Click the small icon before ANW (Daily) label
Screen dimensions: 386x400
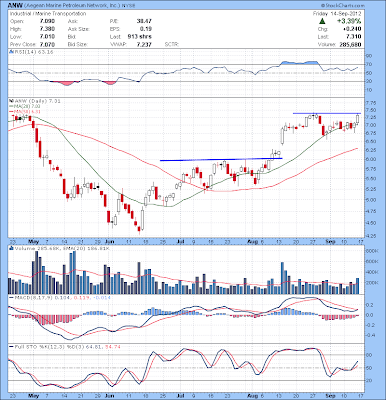11,101
